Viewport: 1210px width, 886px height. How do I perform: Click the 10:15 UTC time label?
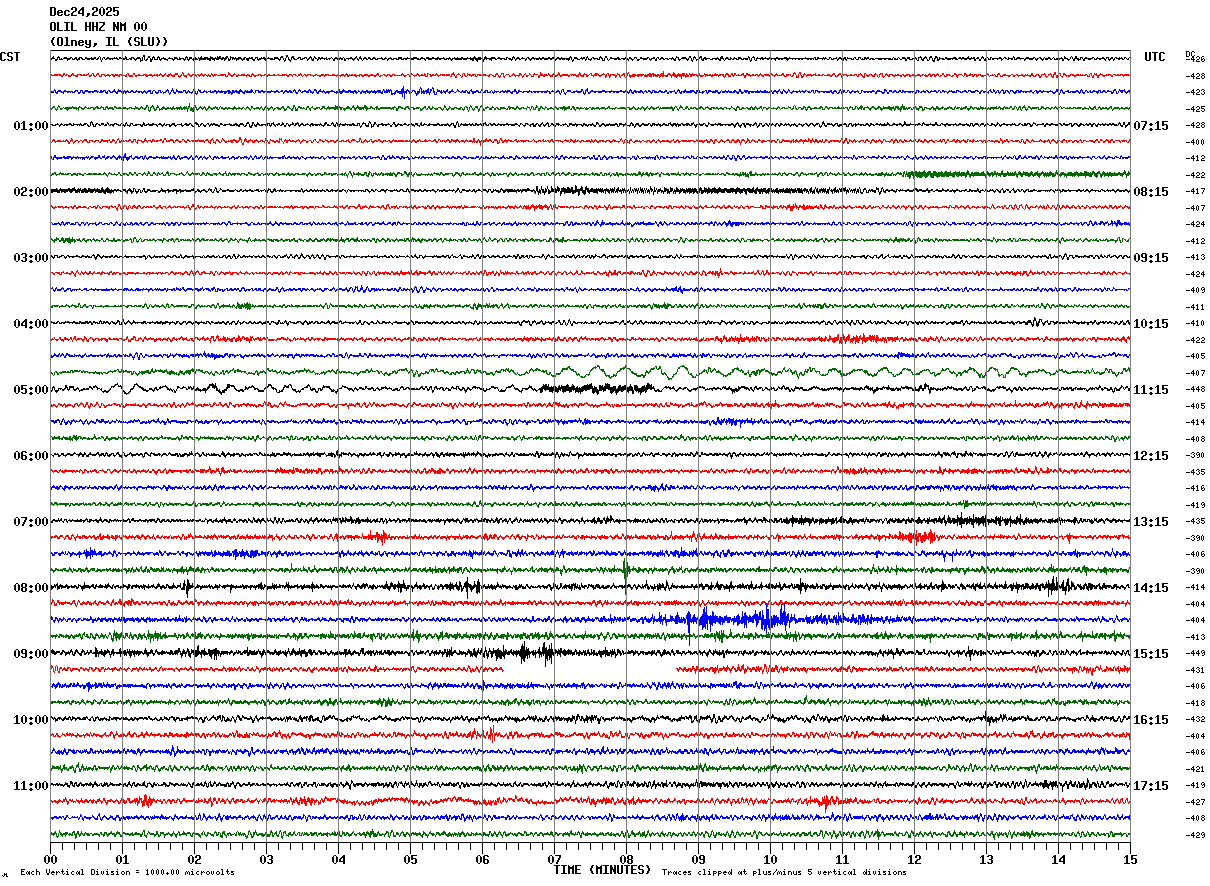1151,324
